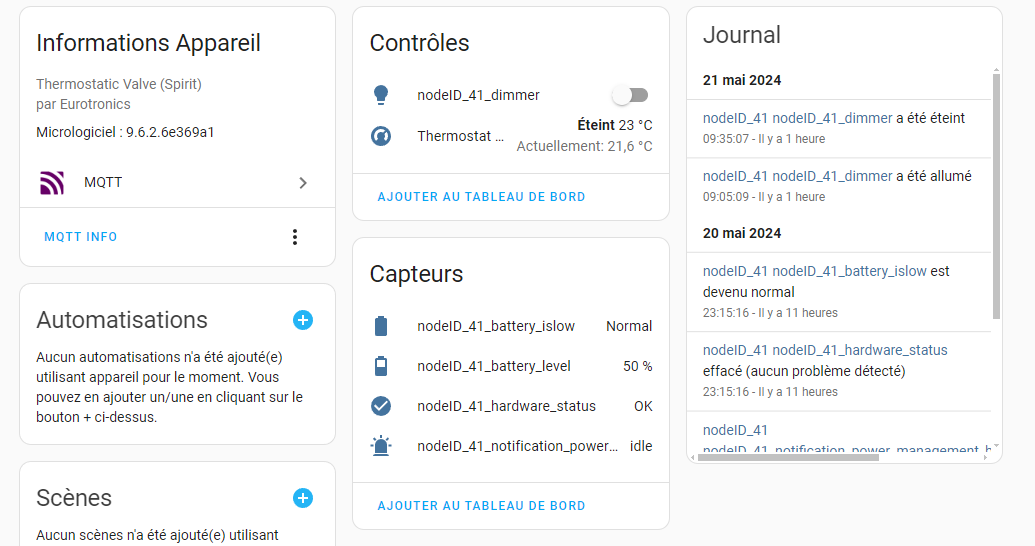Image resolution: width=1035 pixels, height=546 pixels.
Task: Click the Journal vertical scrollbar
Action: (x=996, y=200)
